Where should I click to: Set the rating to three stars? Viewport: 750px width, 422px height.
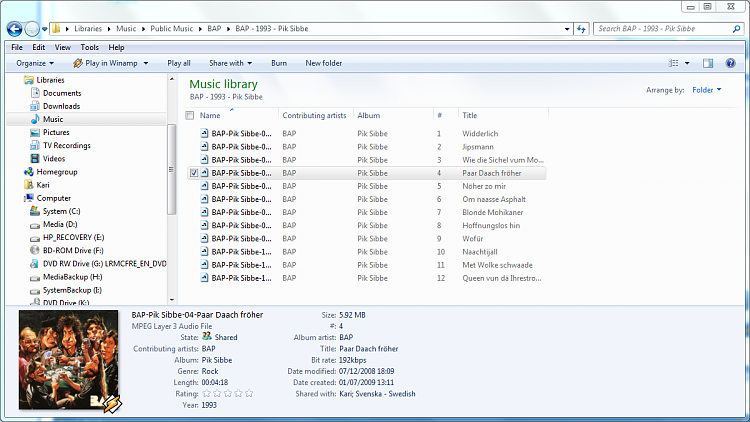(228, 394)
